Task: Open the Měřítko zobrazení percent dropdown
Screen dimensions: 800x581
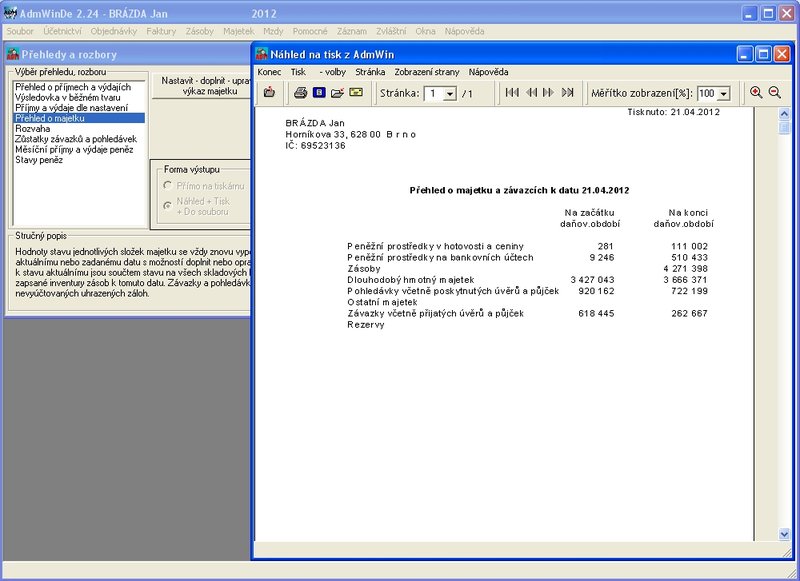Action: [723, 94]
